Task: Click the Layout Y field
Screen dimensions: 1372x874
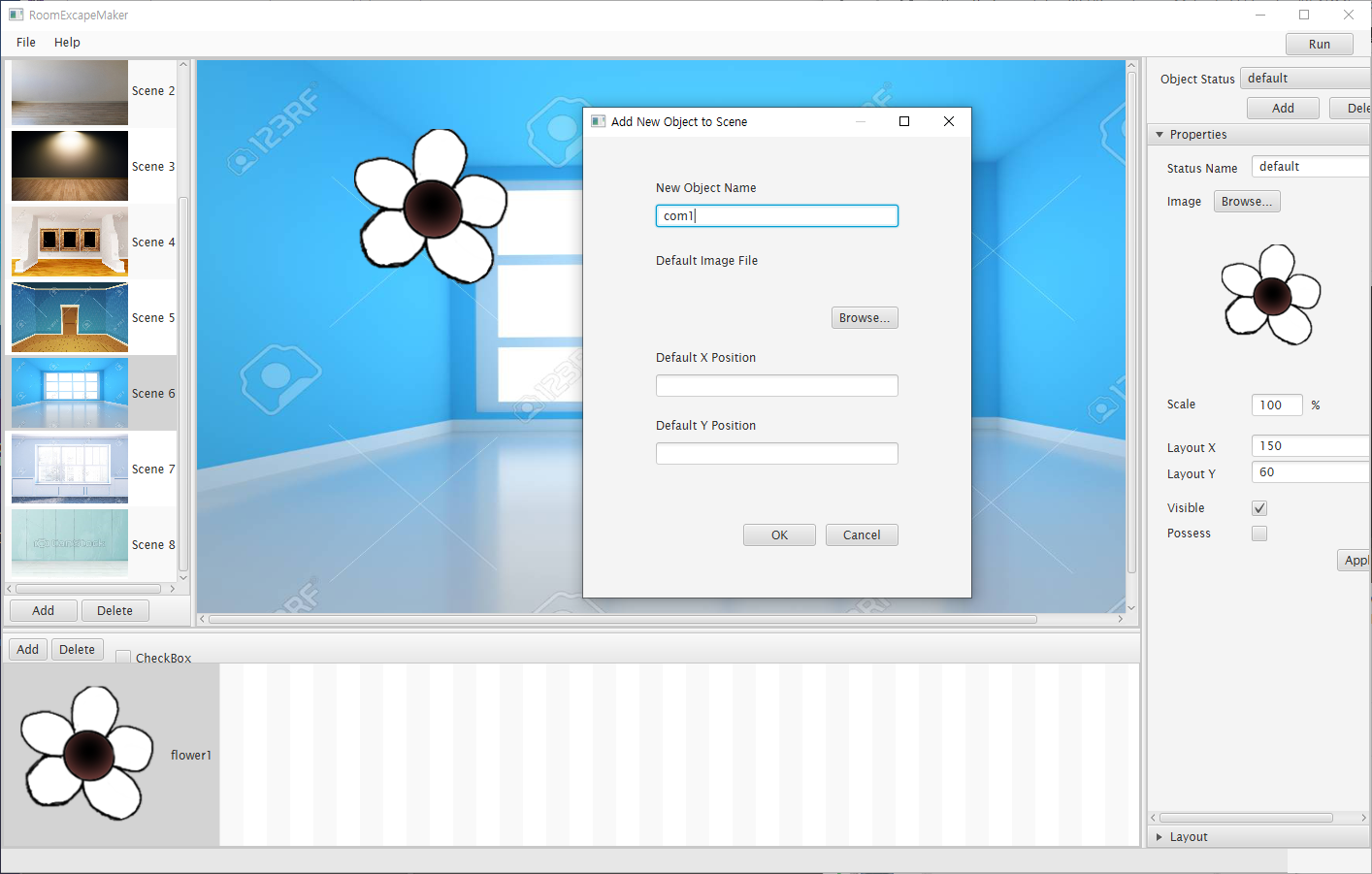Action: point(1310,472)
